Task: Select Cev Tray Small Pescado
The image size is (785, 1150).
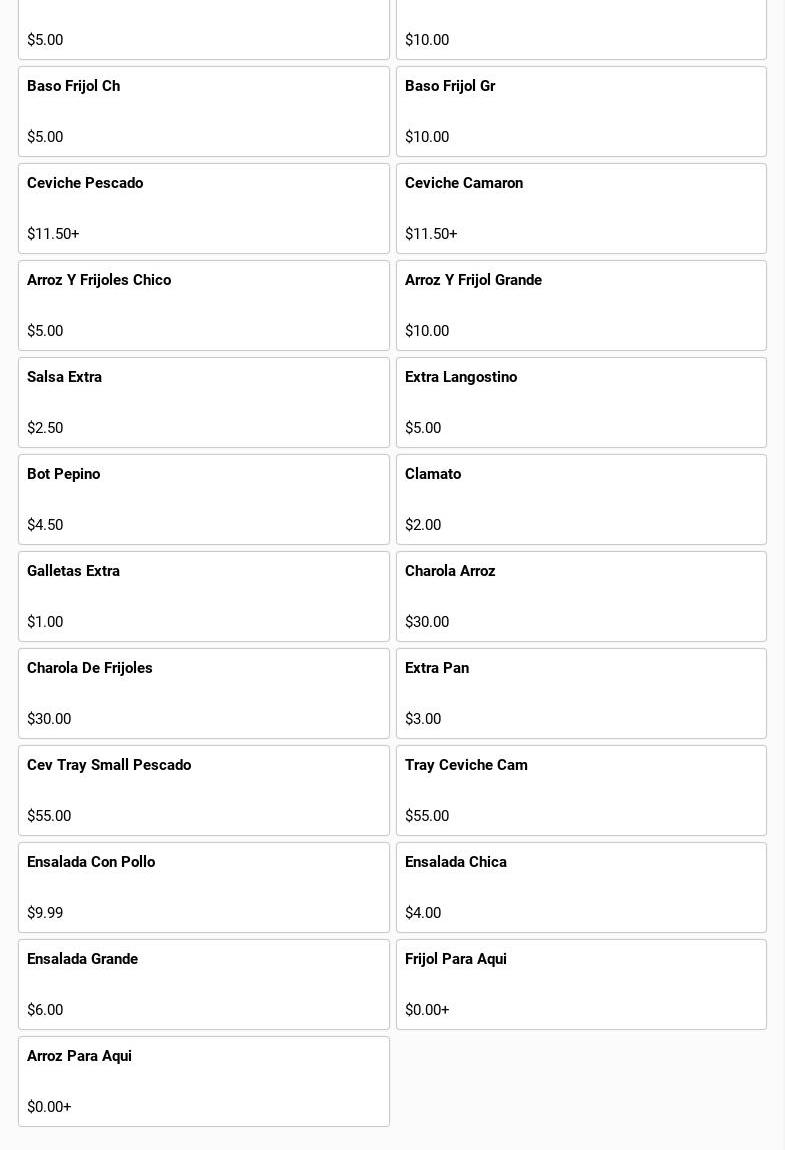Action: [x=203, y=790]
